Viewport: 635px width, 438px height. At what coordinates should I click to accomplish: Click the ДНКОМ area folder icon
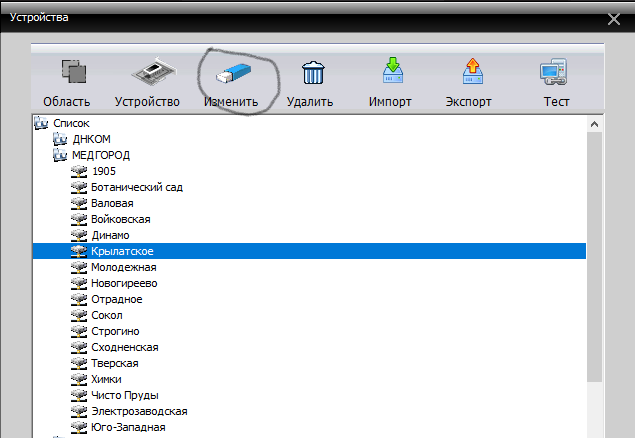(x=60, y=139)
